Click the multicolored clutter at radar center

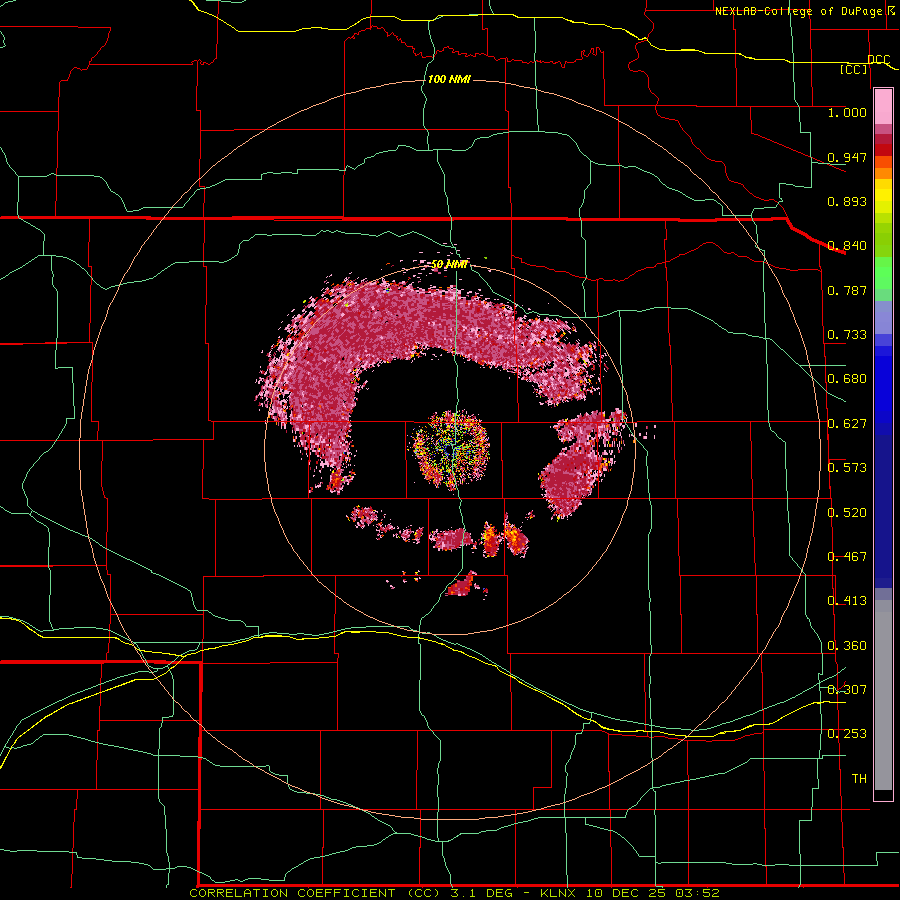pos(451,449)
